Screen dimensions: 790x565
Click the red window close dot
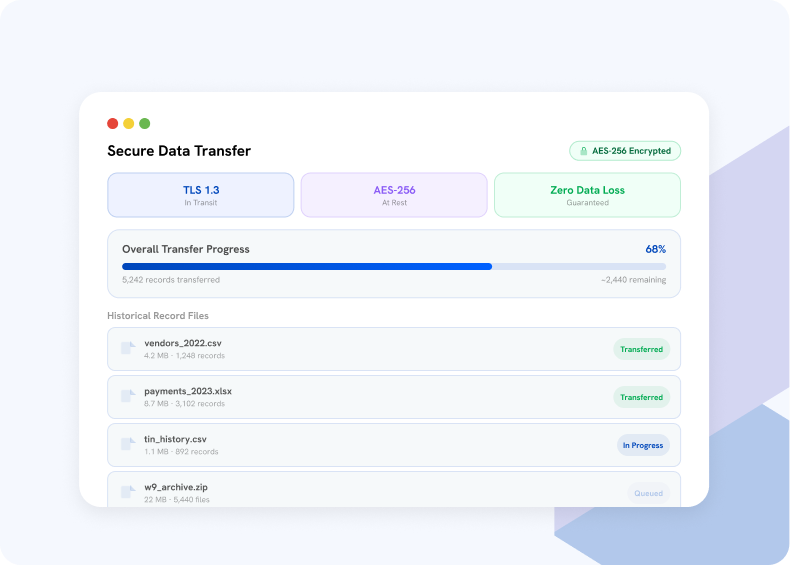pyautogui.click(x=113, y=123)
